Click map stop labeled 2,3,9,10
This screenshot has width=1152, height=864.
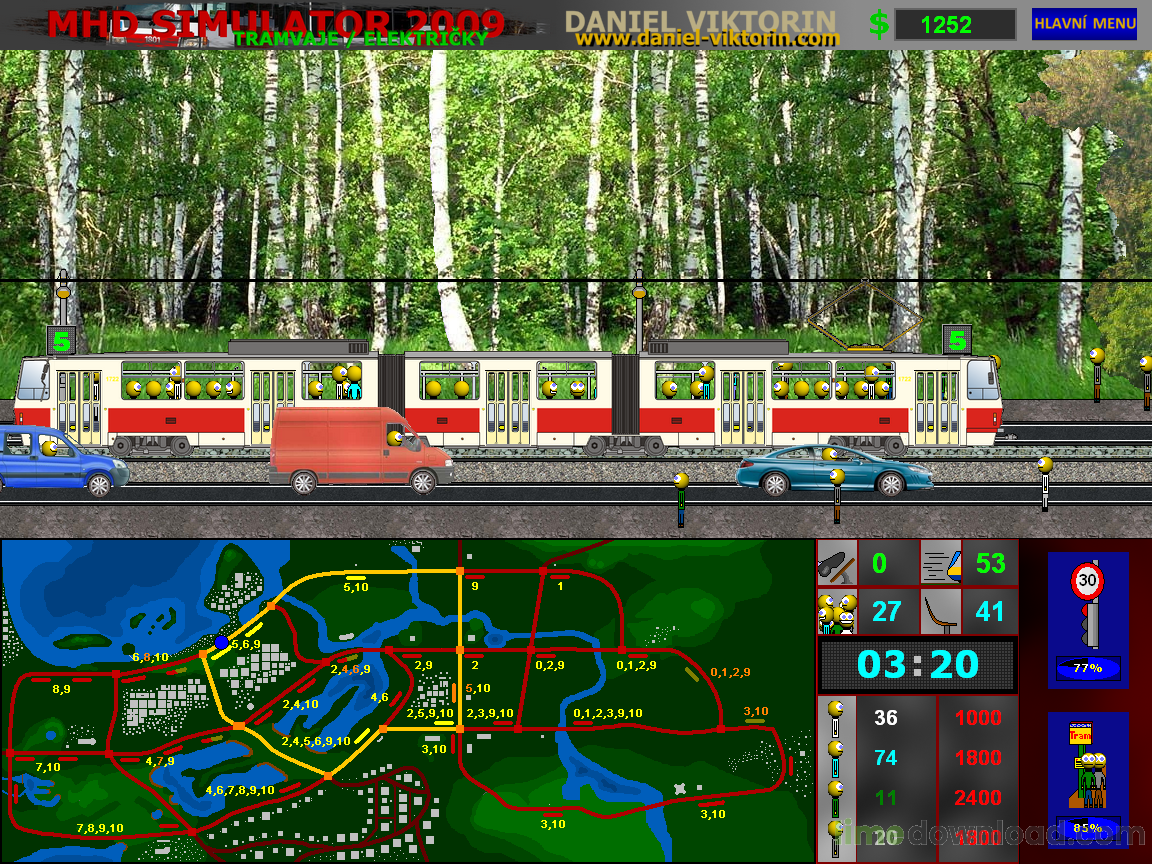click(490, 713)
